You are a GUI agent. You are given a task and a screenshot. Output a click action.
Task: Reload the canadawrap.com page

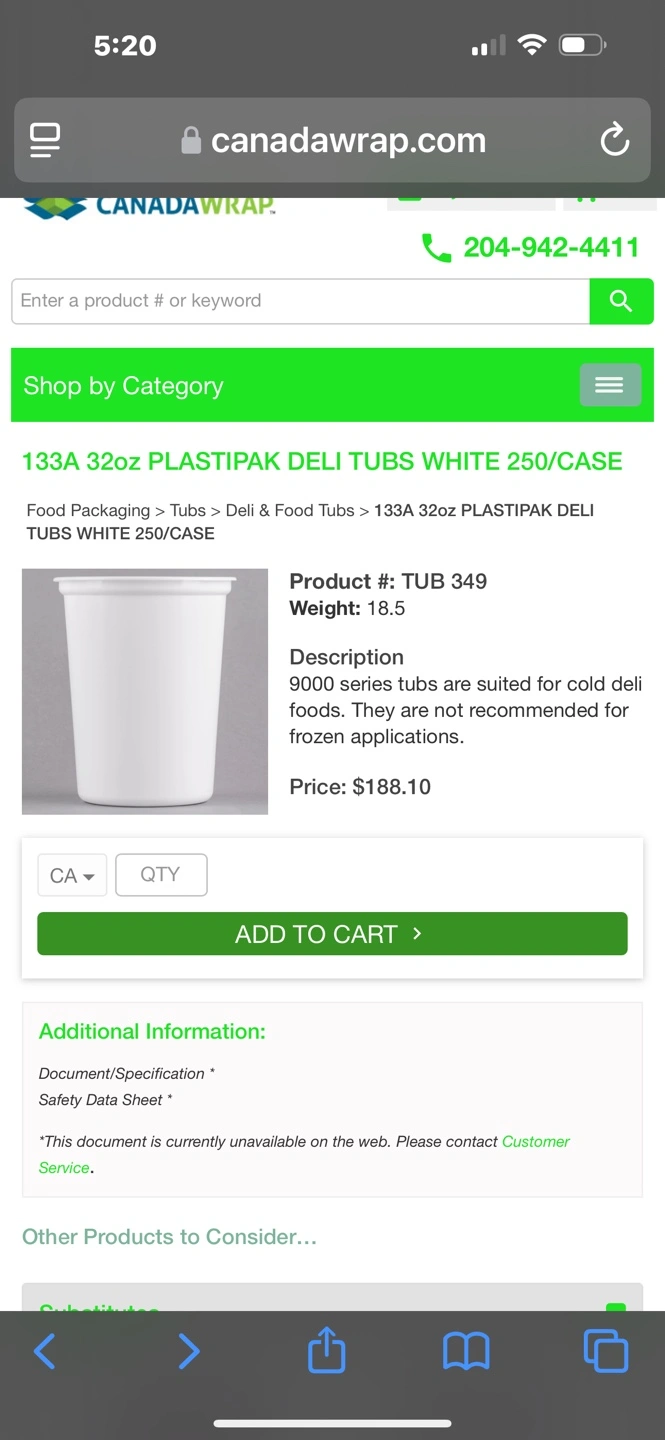tap(614, 140)
